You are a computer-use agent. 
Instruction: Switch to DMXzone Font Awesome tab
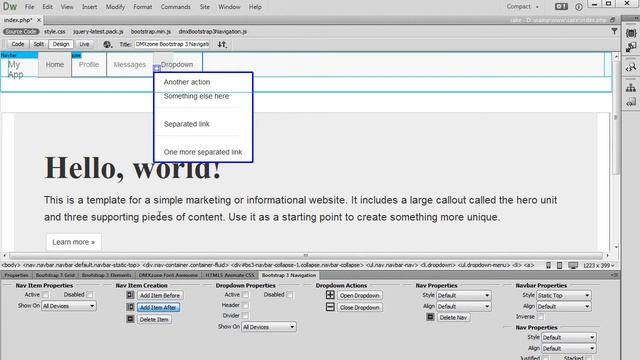168,275
